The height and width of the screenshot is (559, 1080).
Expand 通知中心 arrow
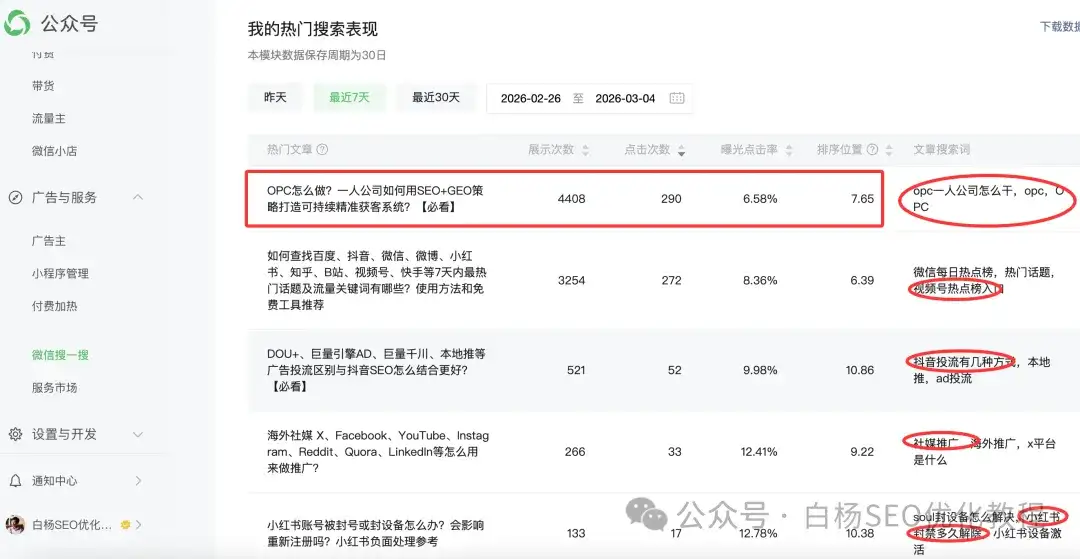click(x=138, y=481)
